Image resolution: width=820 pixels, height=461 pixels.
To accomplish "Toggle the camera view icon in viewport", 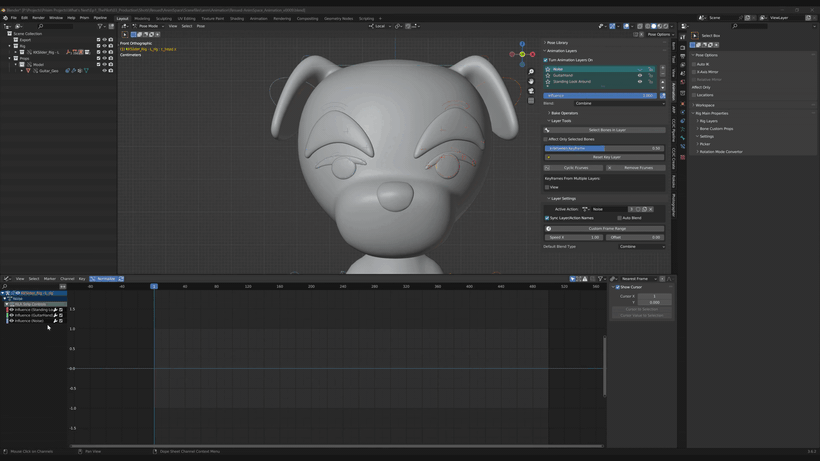I will tap(532, 91).
